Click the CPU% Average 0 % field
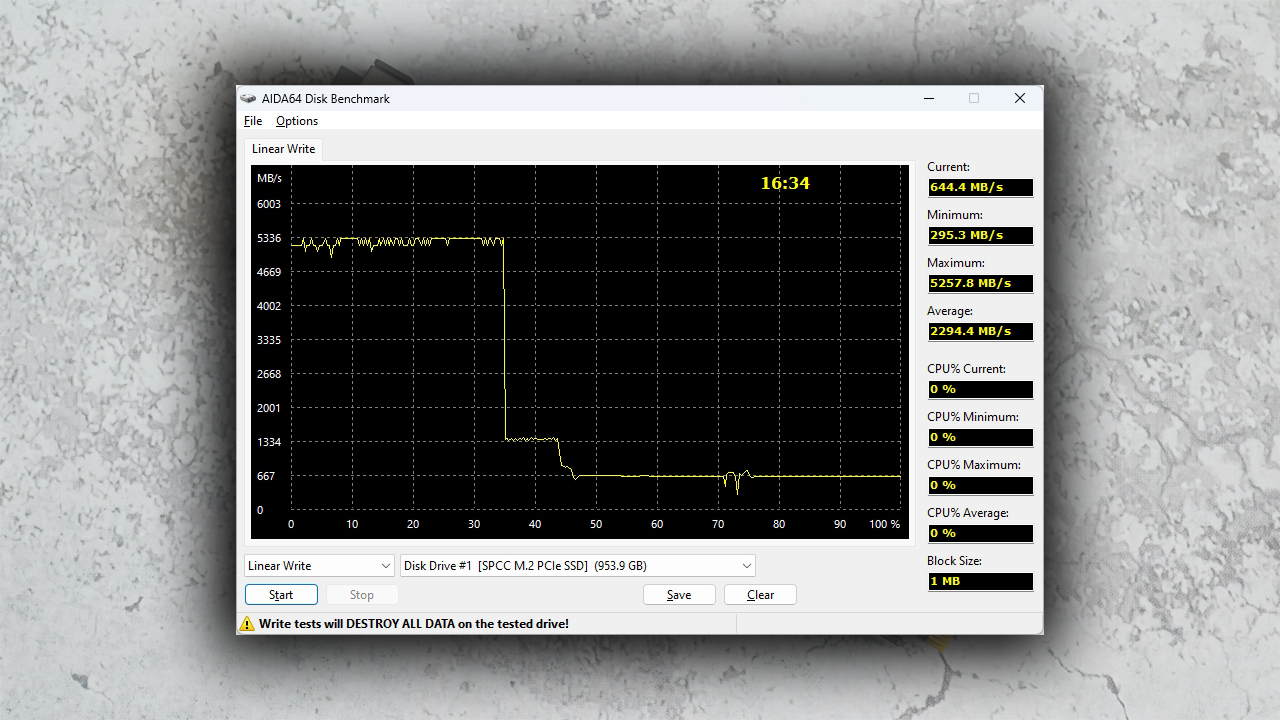The width and height of the screenshot is (1280, 720). point(980,533)
